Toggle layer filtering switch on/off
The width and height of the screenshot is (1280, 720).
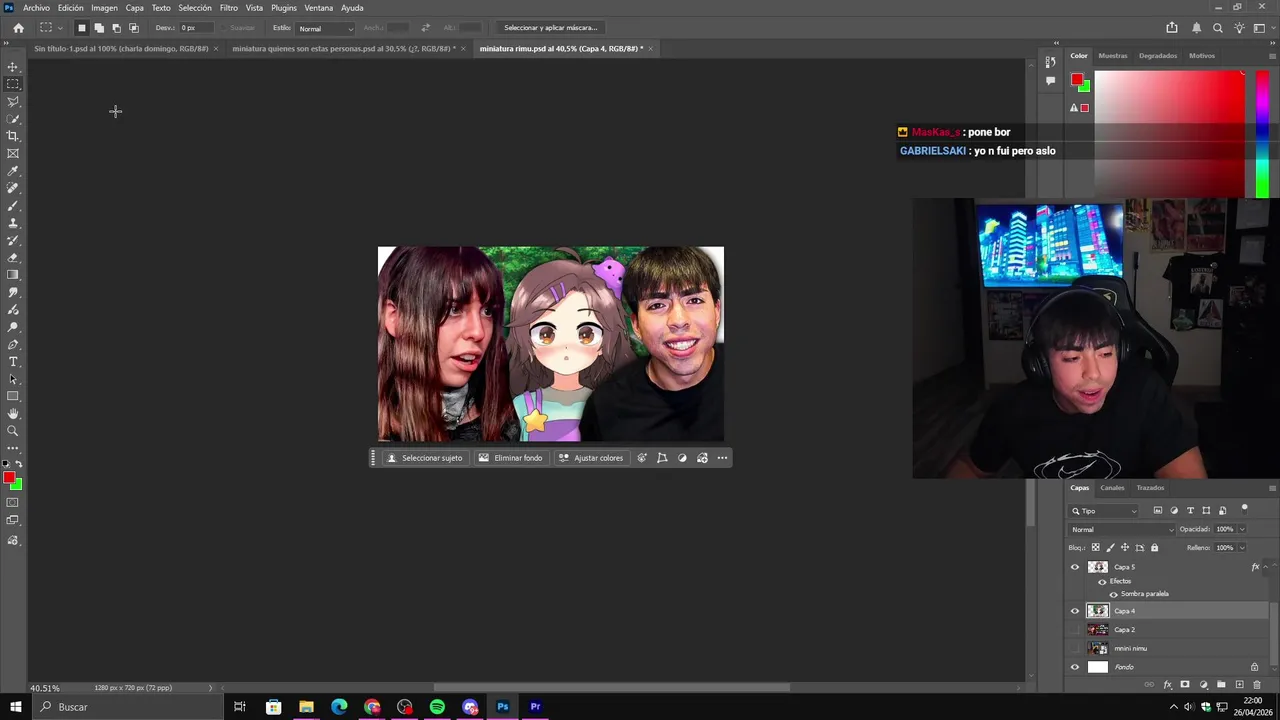(1244, 509)
